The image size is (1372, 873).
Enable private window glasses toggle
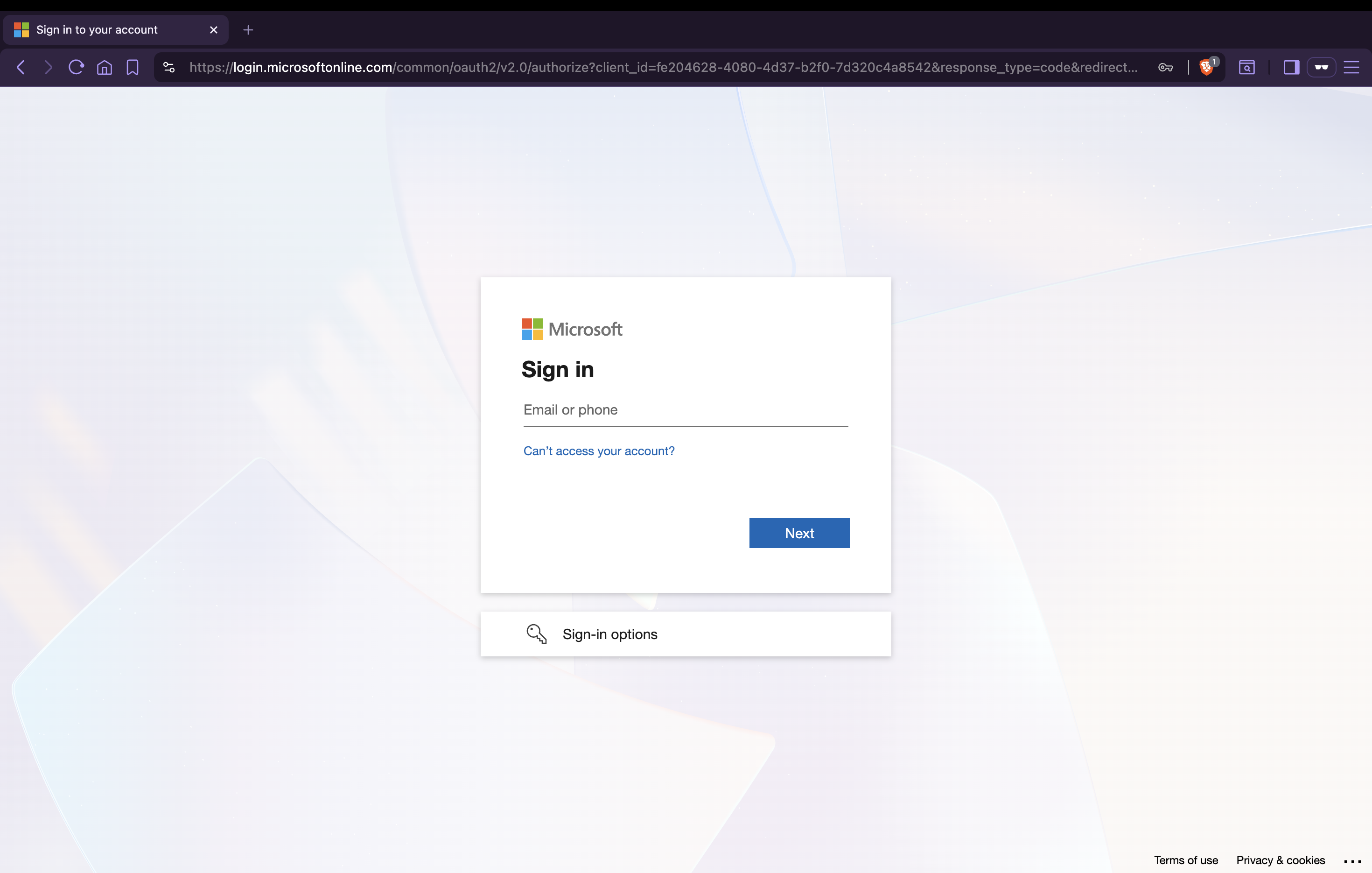[1322, 67]
